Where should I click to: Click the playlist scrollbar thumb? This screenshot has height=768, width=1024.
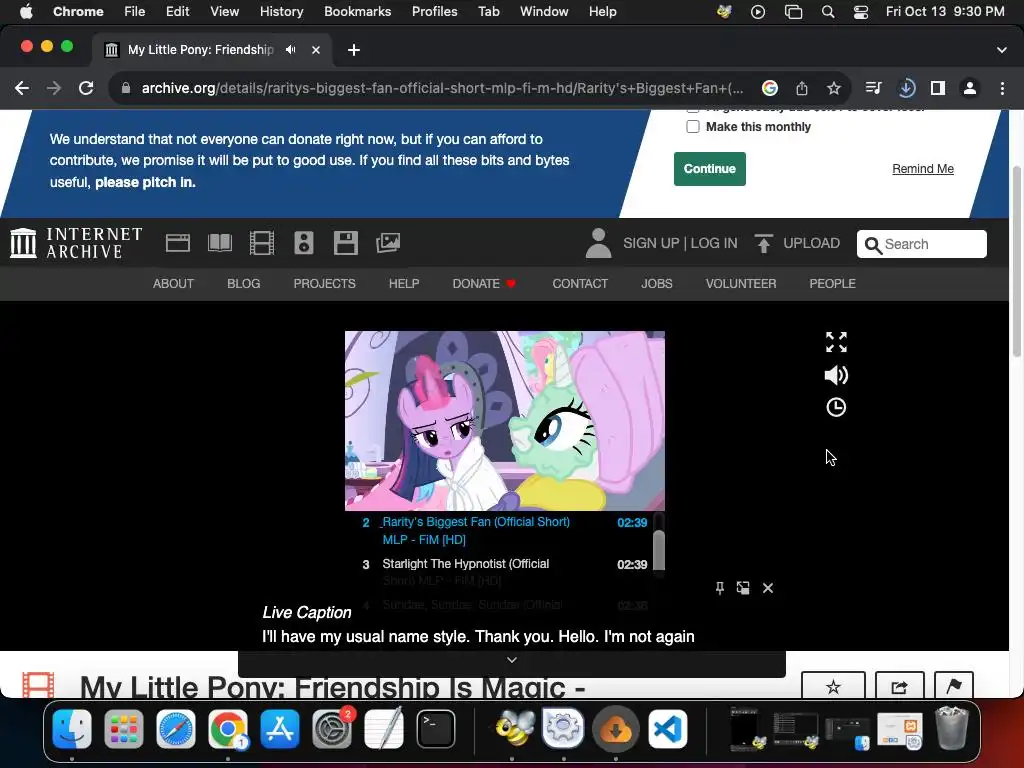pyautogui.click(x=659, y=550)
